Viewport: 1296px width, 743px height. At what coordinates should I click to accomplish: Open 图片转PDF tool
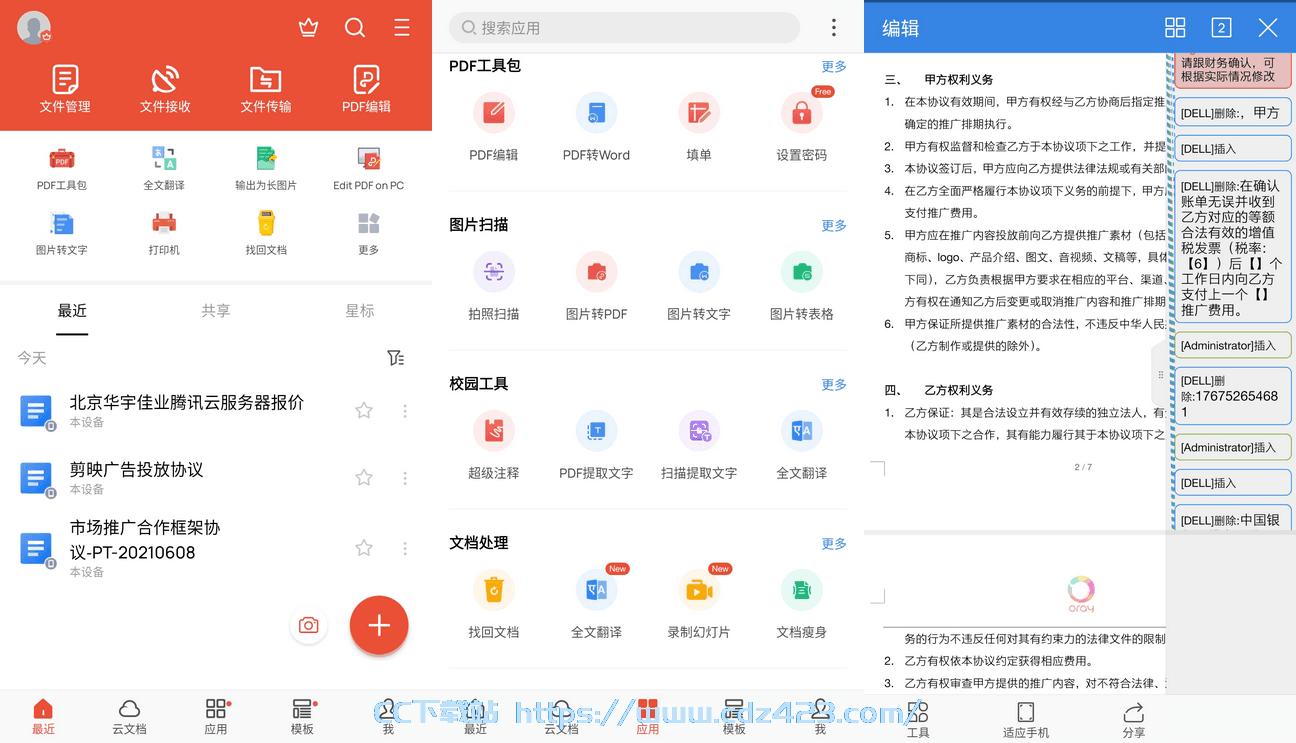coord(597,285)
